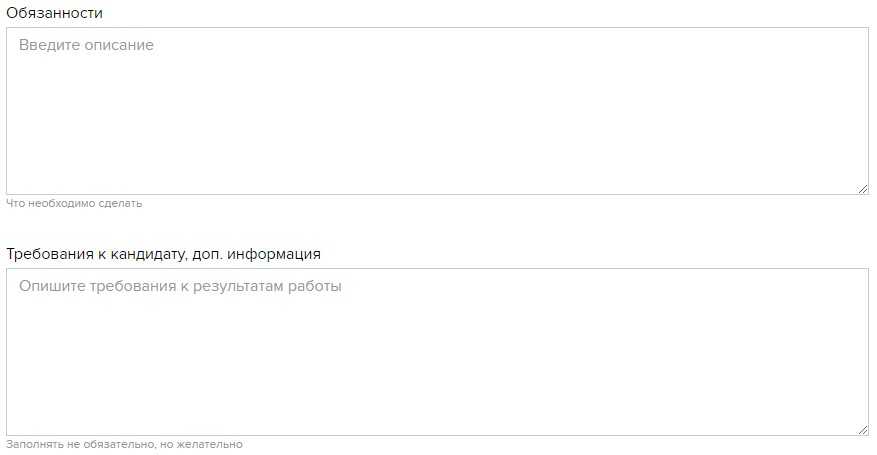Click the resize grip of the requirements field
The image size is (877, 455).
click(862, 429)
